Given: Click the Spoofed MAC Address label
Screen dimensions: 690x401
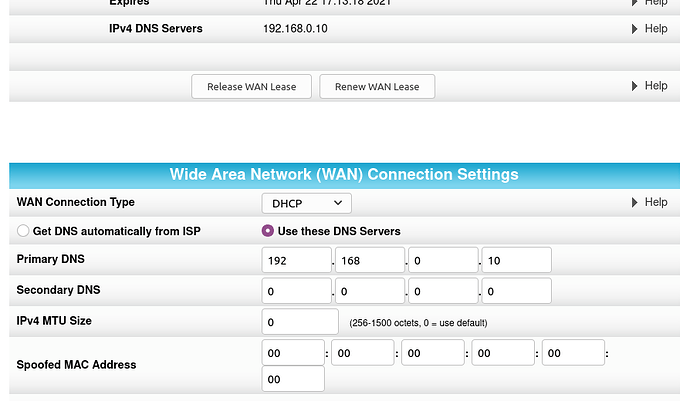Looking at the screenshot, I should [x=76, y=365].
